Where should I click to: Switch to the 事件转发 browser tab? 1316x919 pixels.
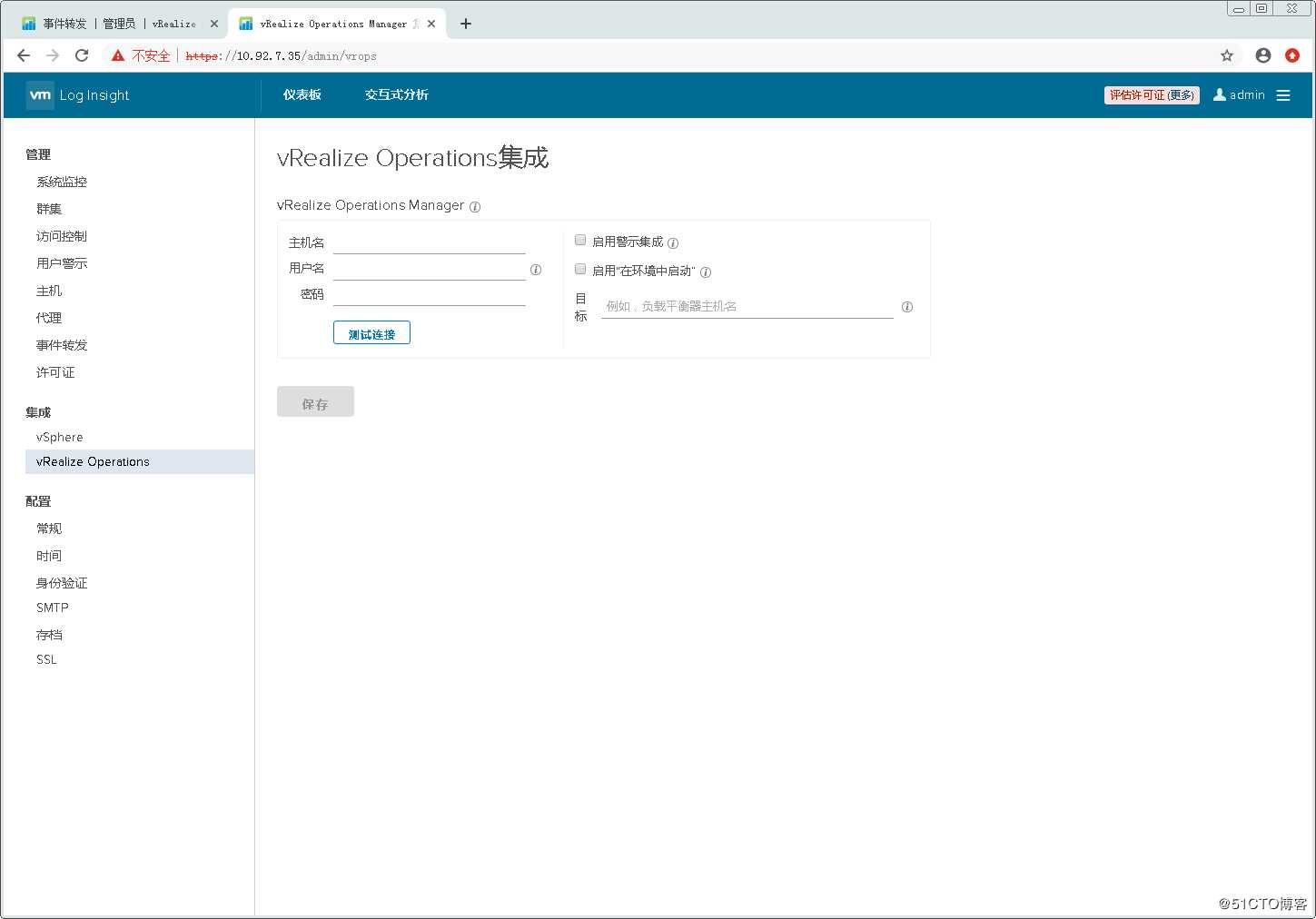(x=118, y=24)
